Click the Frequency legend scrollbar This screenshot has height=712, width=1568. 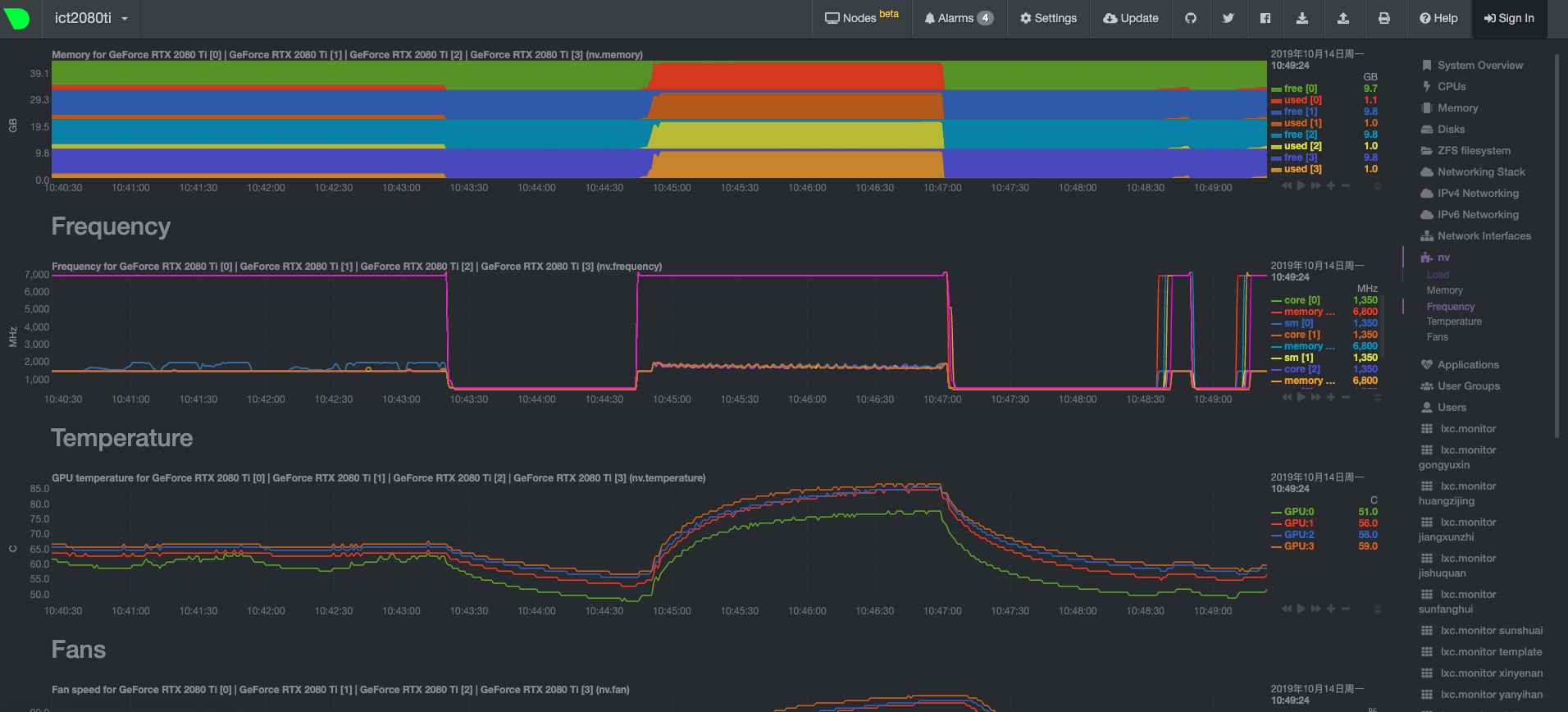point(1383,326)
